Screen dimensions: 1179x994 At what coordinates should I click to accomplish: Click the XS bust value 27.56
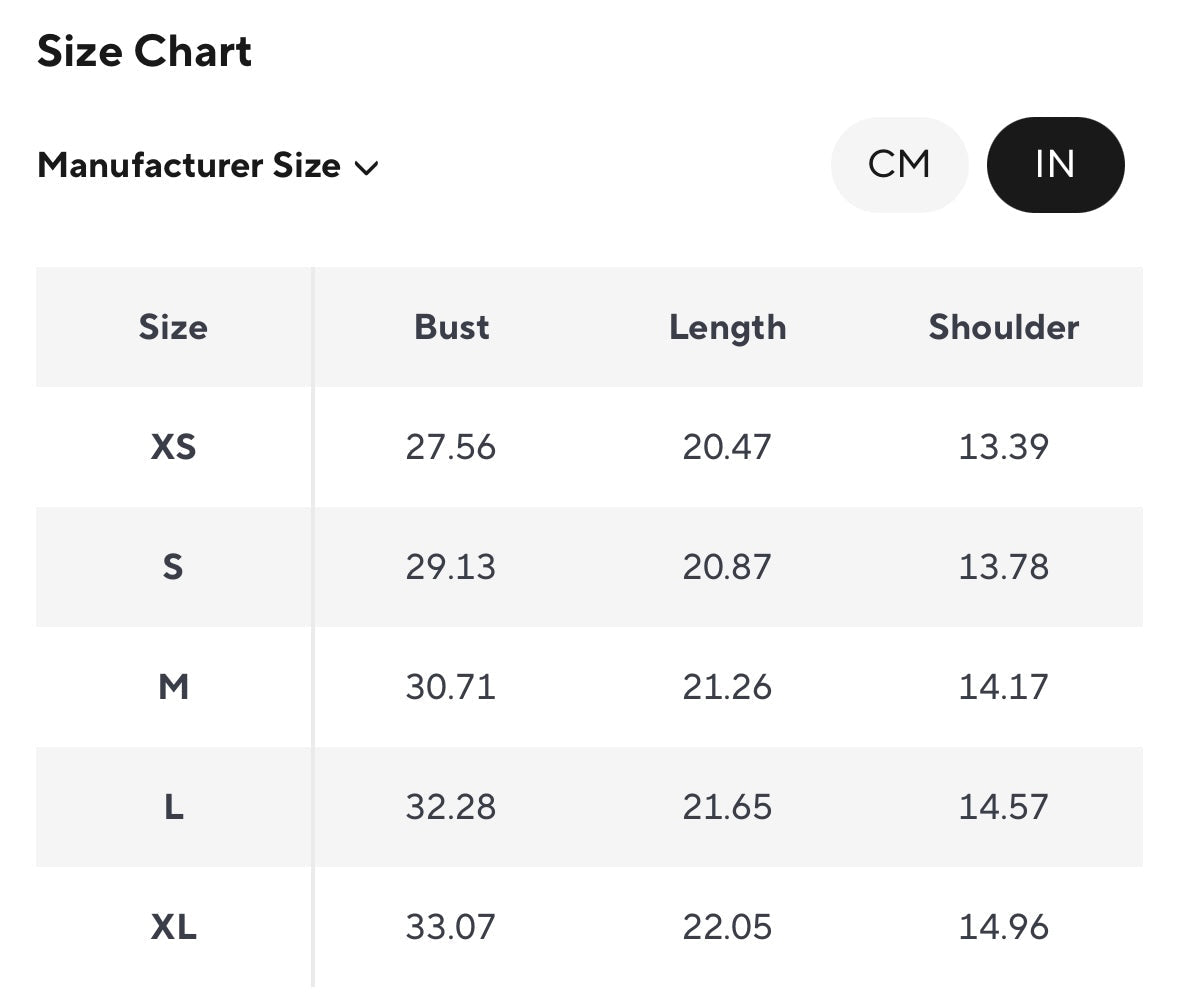pyautogui.click(x=450, y=447)
